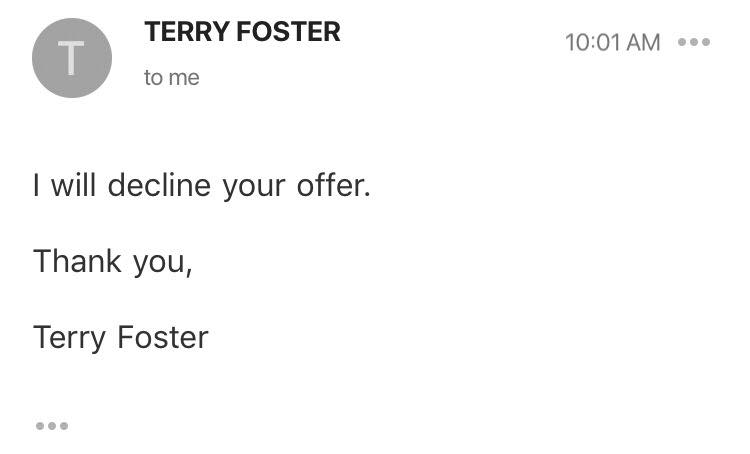Expand trimmed content using the bottom ellipsis
Image resolution: width=750 pixels, height=454 pixels.
click(52, 426)
